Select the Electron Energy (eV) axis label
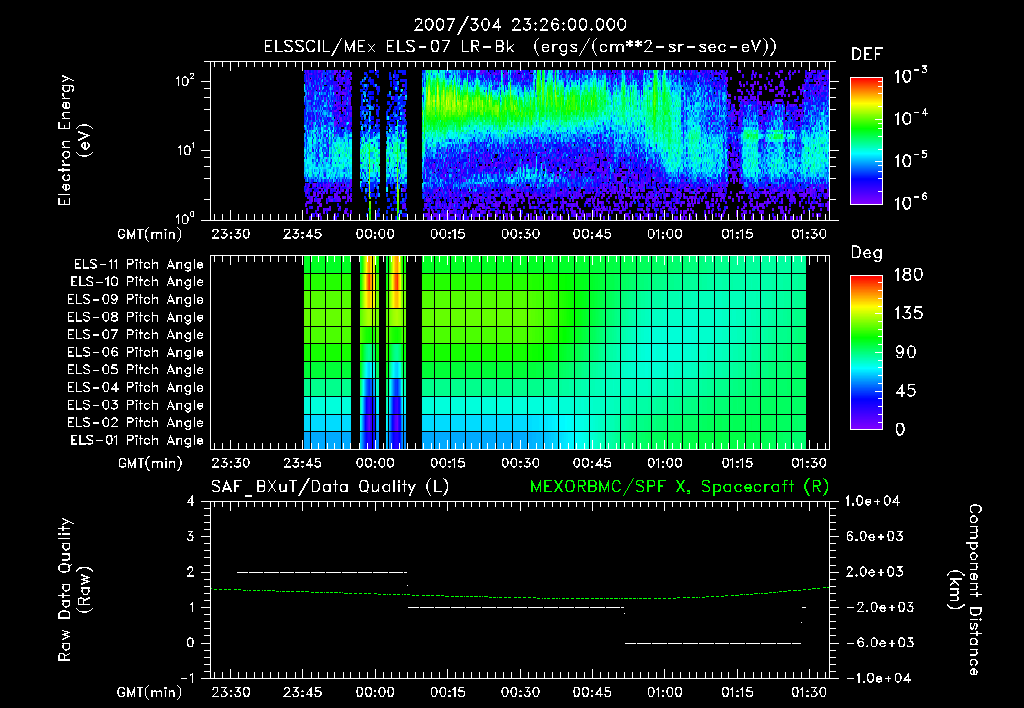The height and width of the screenshot is (708, 1024). click(x=74, y=140)
